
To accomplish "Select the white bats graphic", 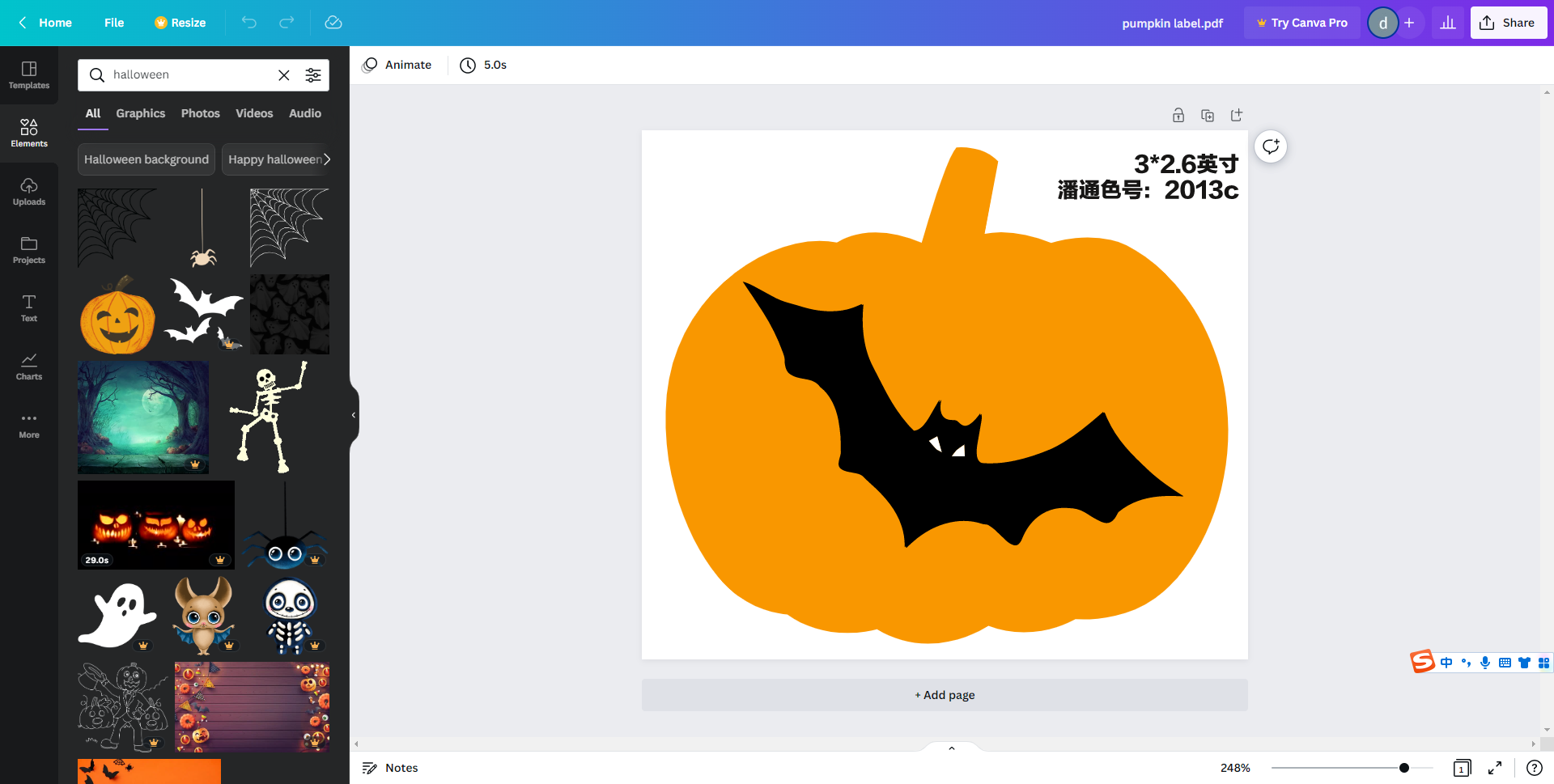I will 204,314.
